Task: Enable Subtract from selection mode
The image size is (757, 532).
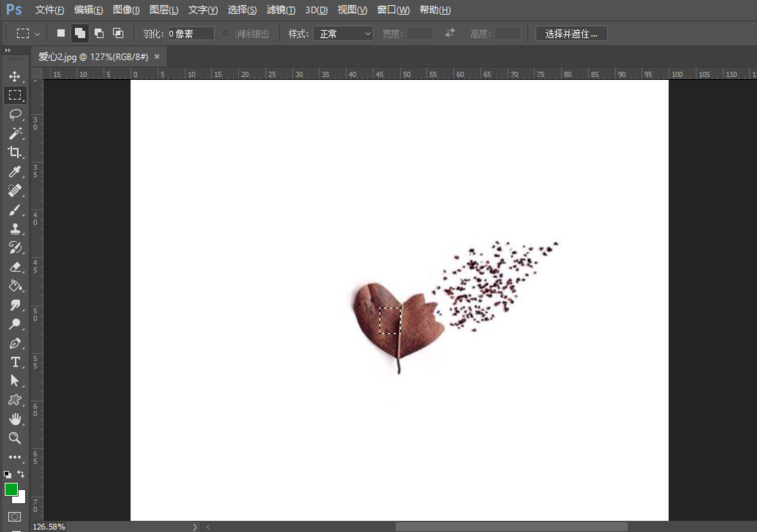Action: pyautogui.click(x=99, y=33)
